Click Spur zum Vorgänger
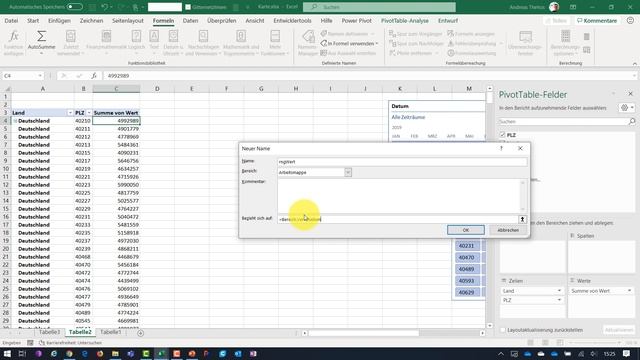The width and height of the screenshot is (640, 360). pos(416,34)
